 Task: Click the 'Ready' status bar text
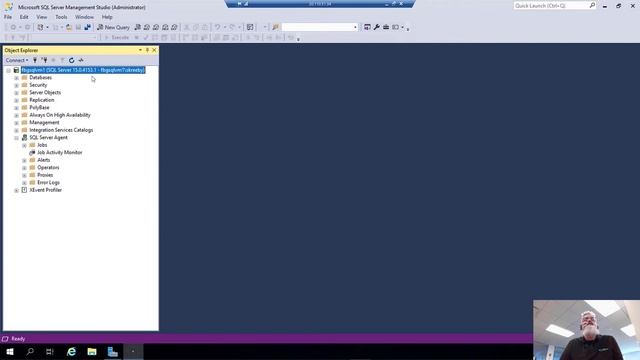[18, 339]
